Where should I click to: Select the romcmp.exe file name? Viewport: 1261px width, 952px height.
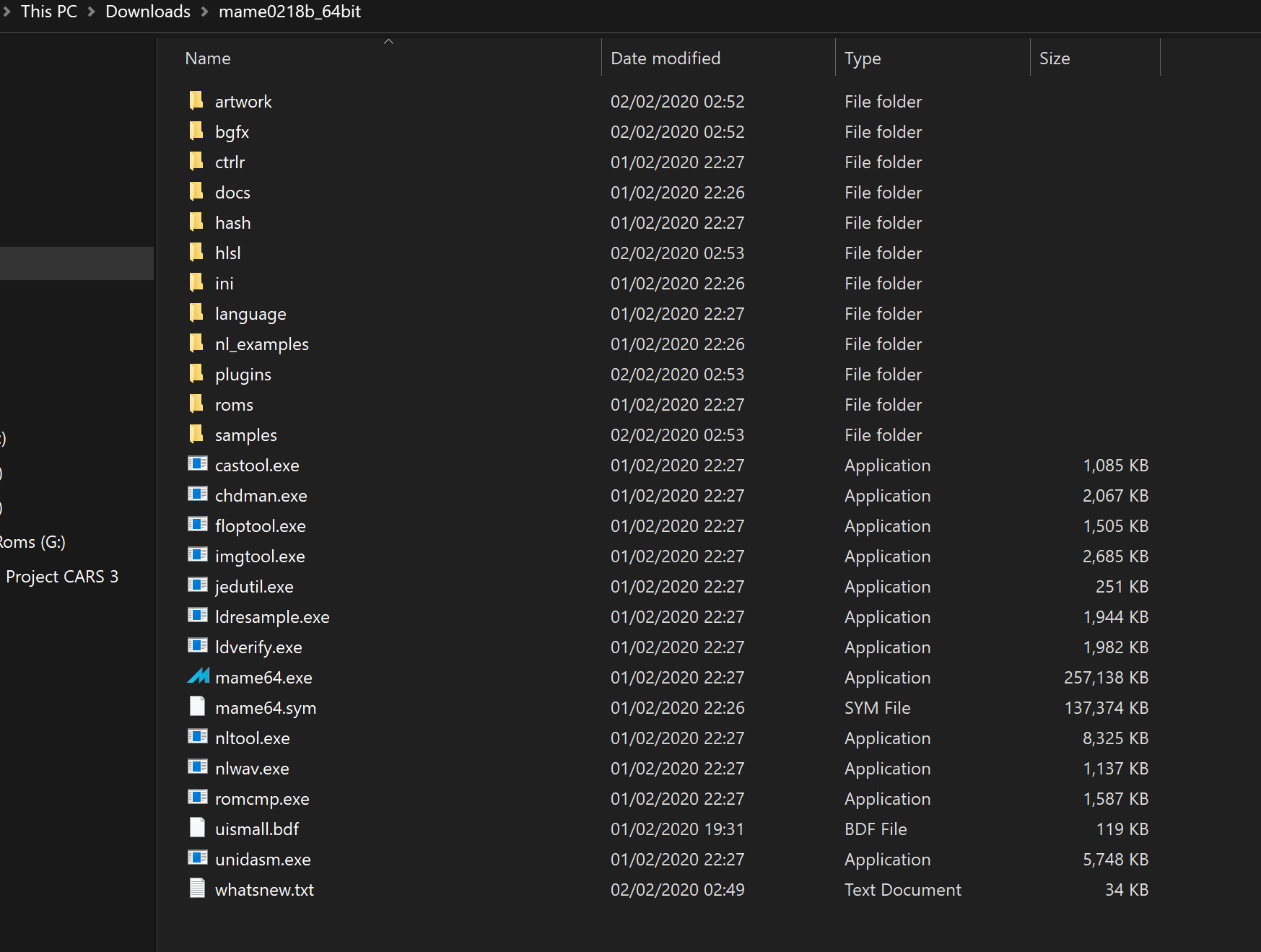[x=262, y=799]
